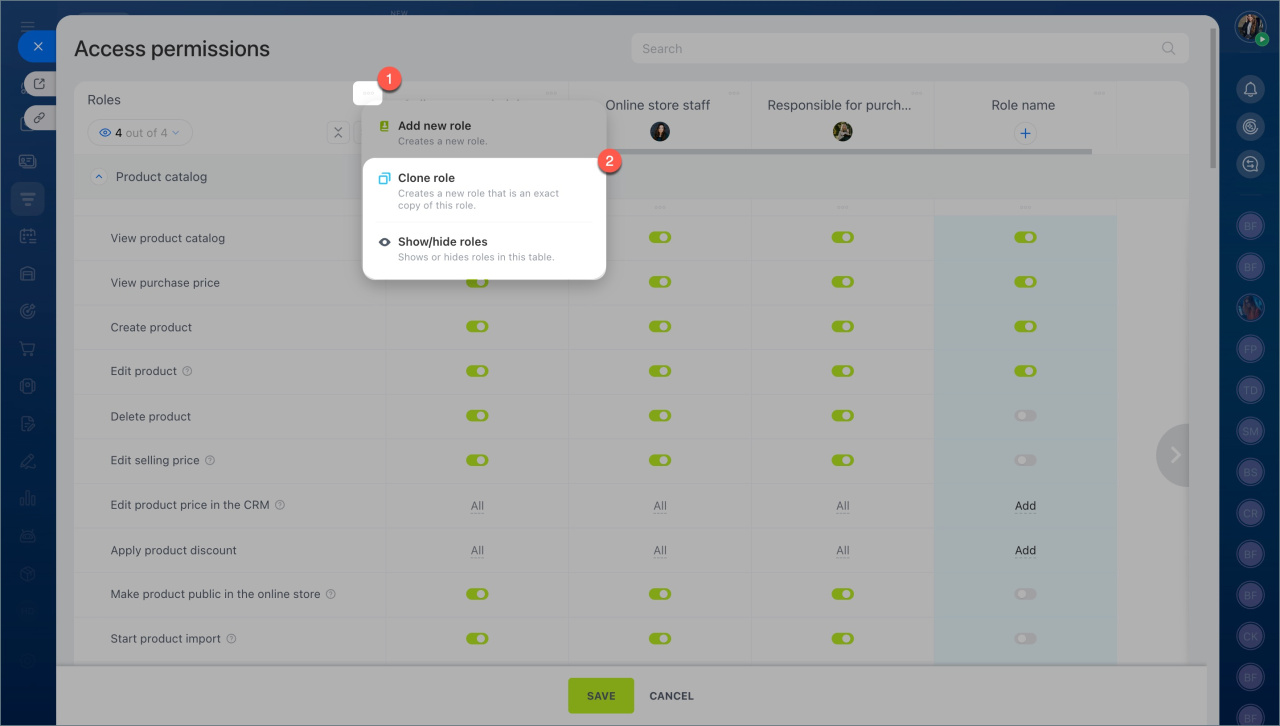The width and height of the screenshot is (1280, 726).
Task: Click the blue close X button
Action: 37,46
